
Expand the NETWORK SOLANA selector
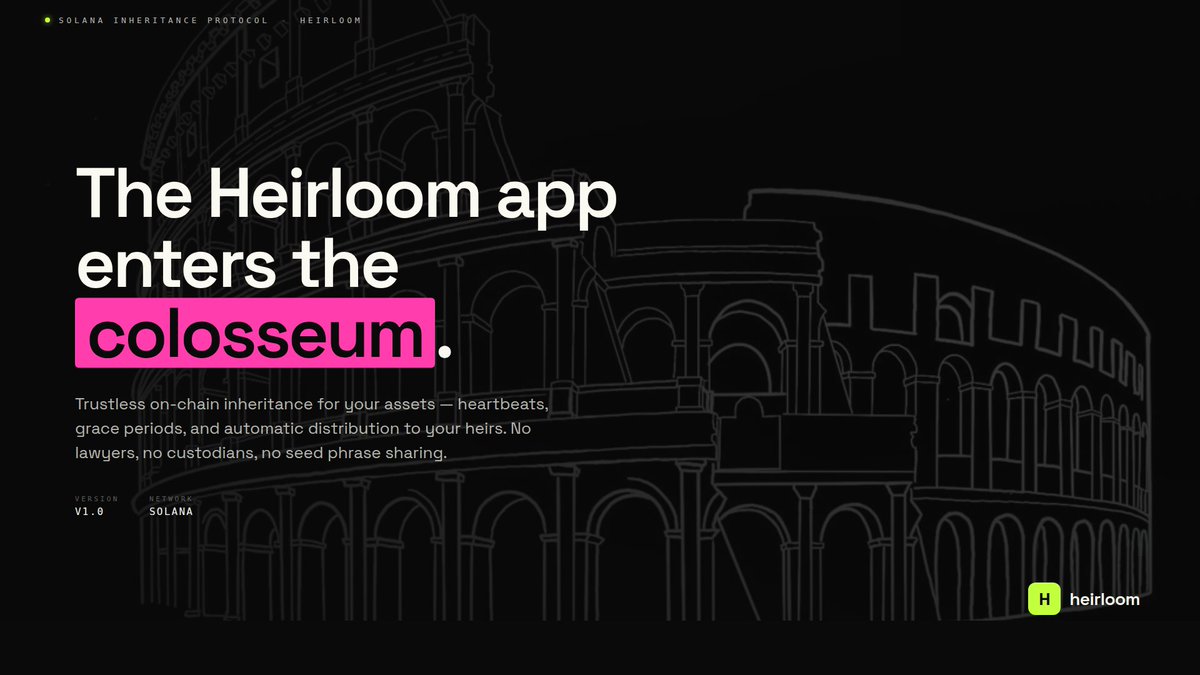coord(170,505)
